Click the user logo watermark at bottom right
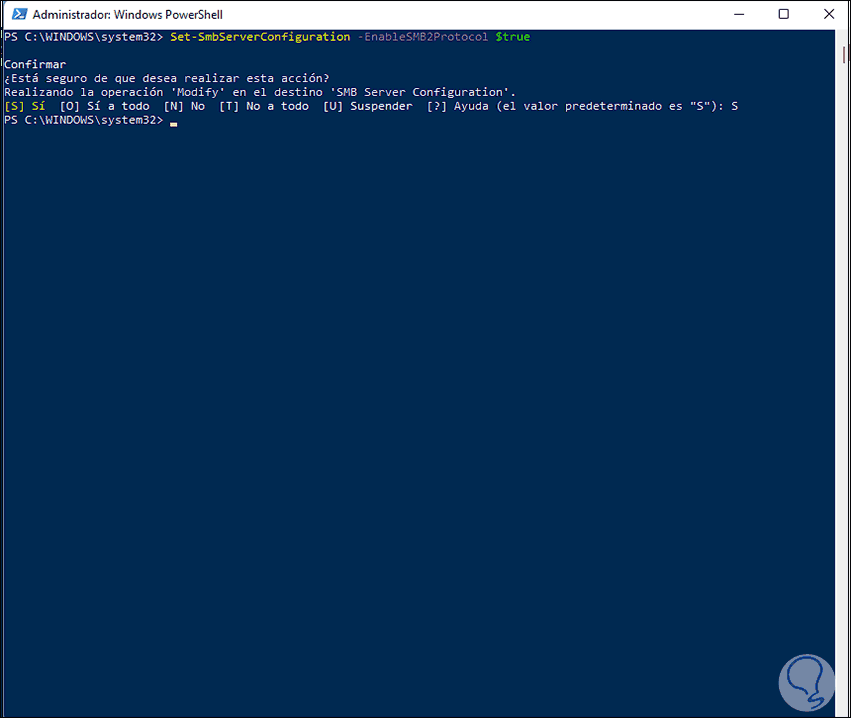The width and height of the screenshot is (852, 718). click(x=806, y=668)
